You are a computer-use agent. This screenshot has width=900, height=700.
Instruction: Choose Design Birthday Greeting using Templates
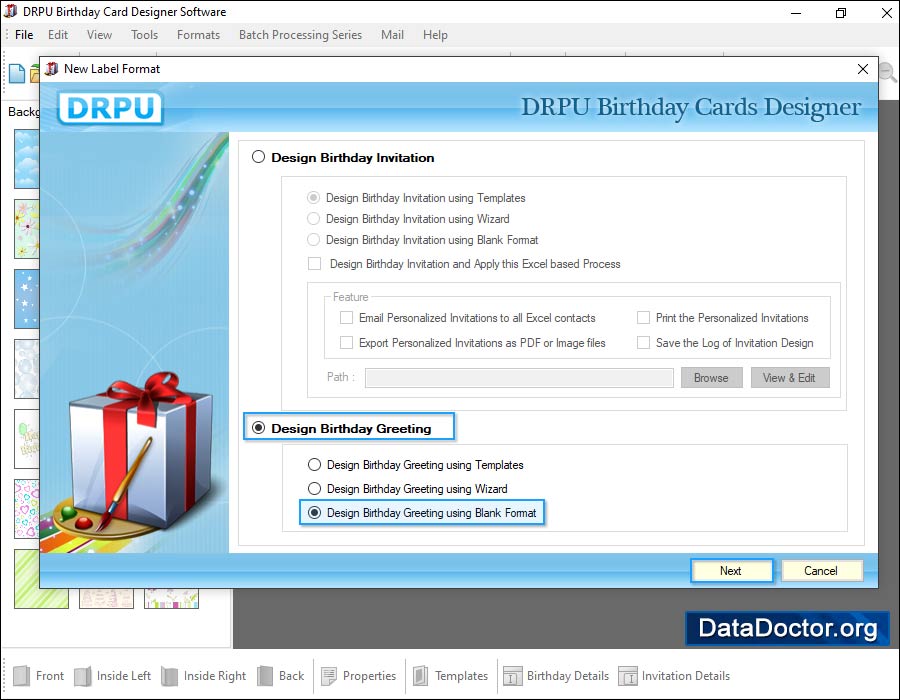click(x=314, y=465)
